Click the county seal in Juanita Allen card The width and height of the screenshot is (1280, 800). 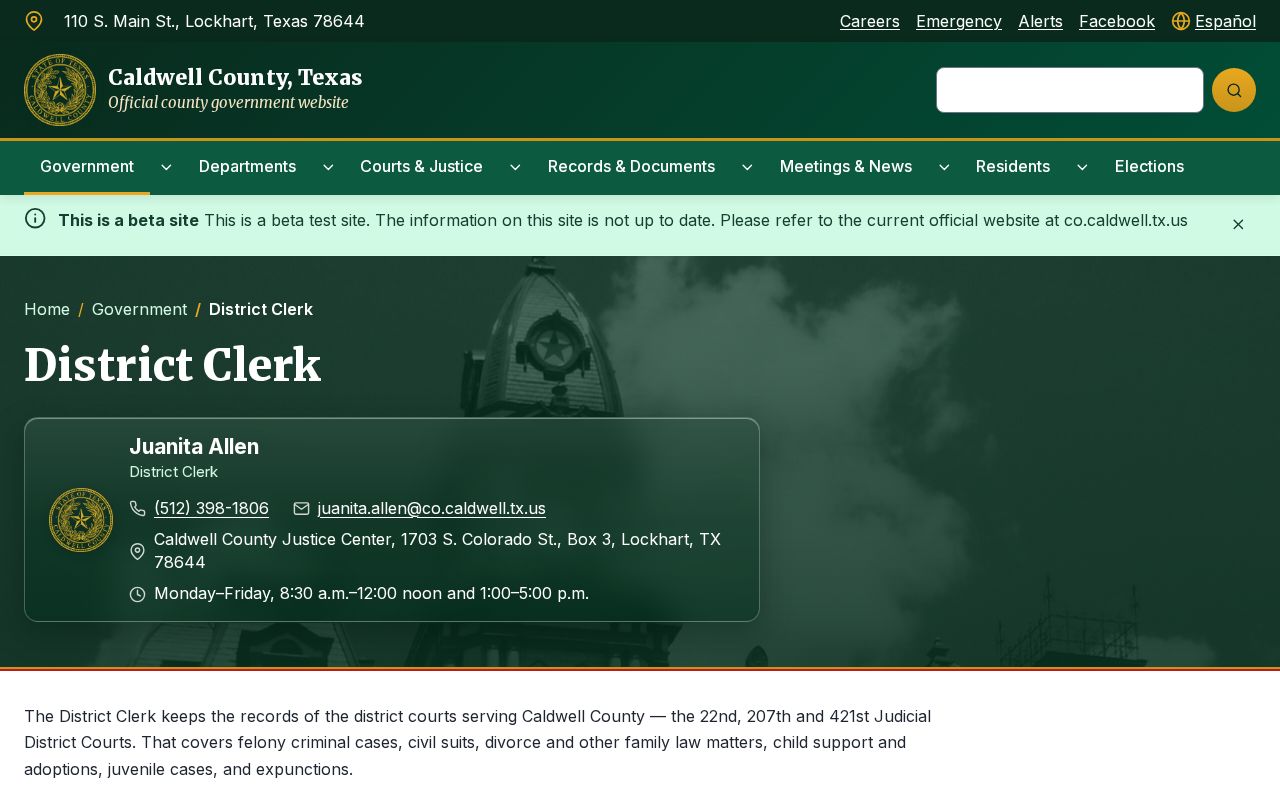tap(81, 520)
